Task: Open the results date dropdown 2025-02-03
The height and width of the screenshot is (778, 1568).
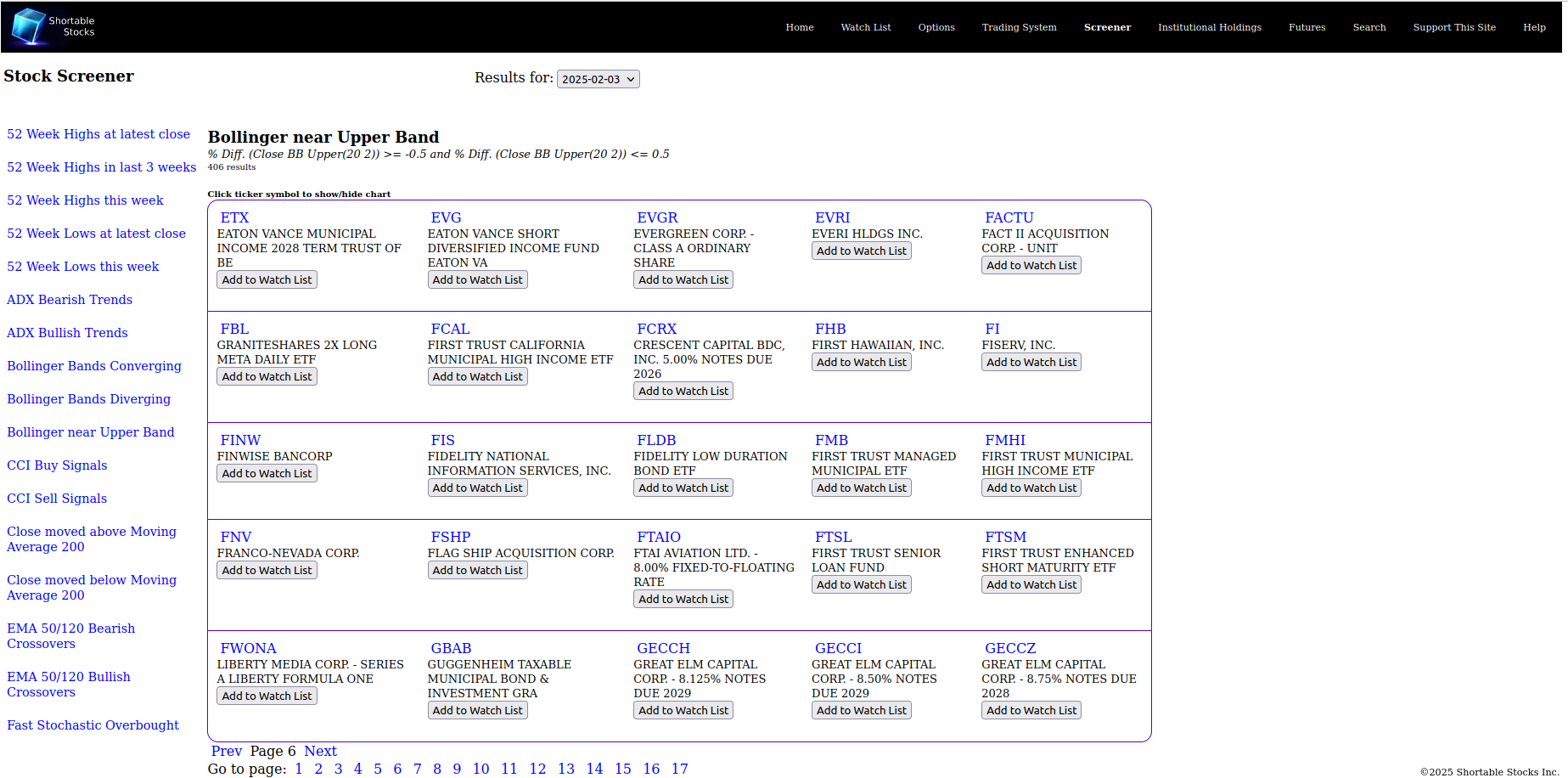Action: pos(598,79)
